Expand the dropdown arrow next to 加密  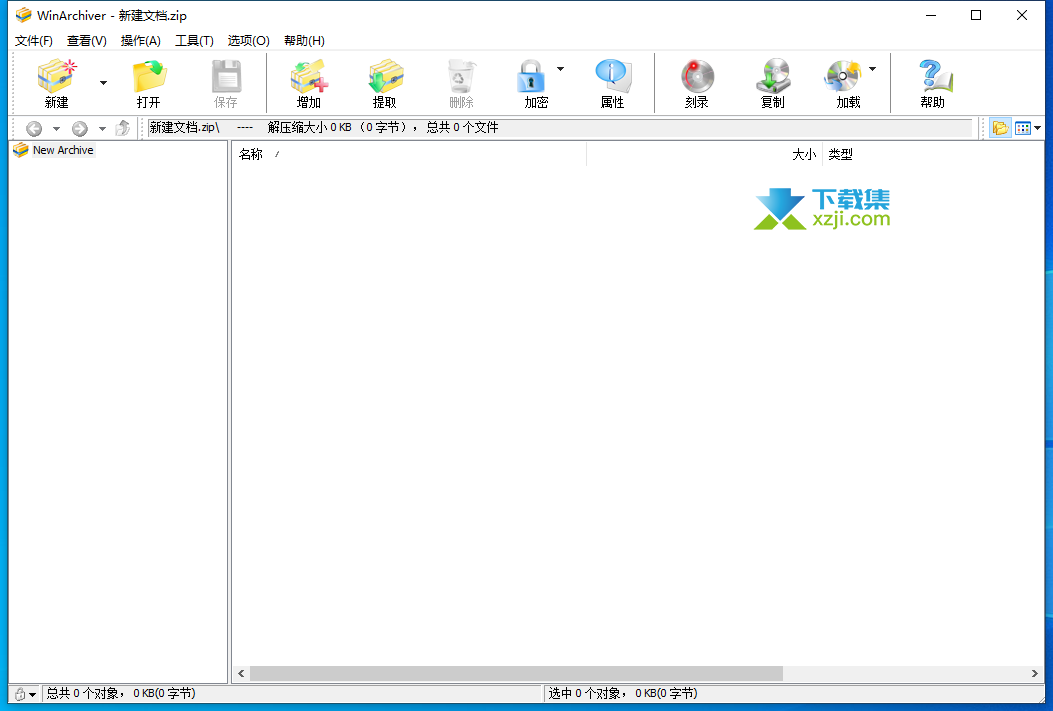click(561, 68)
